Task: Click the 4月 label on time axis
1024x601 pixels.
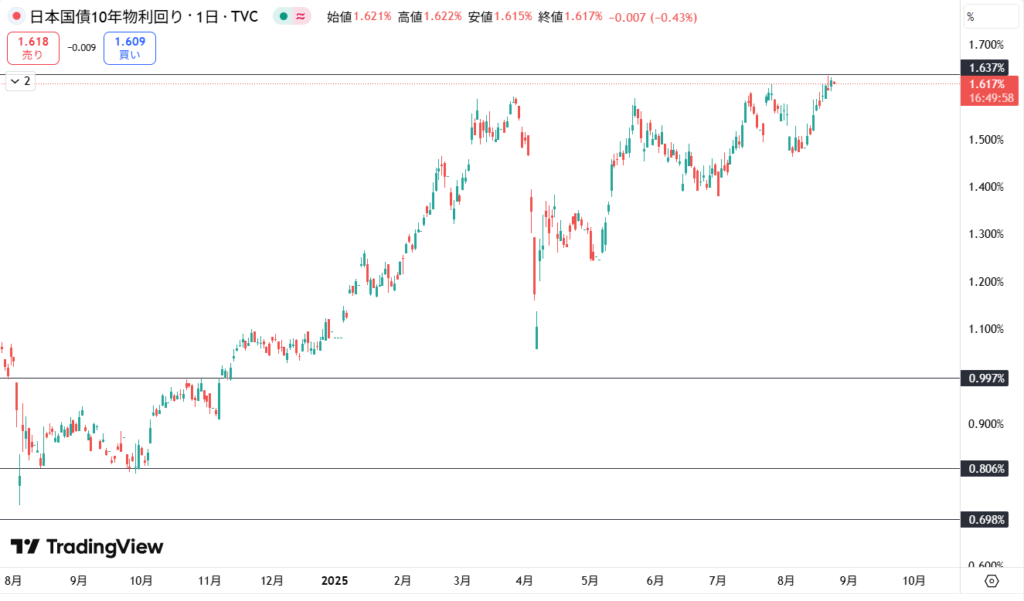Action: coord(524,581)
